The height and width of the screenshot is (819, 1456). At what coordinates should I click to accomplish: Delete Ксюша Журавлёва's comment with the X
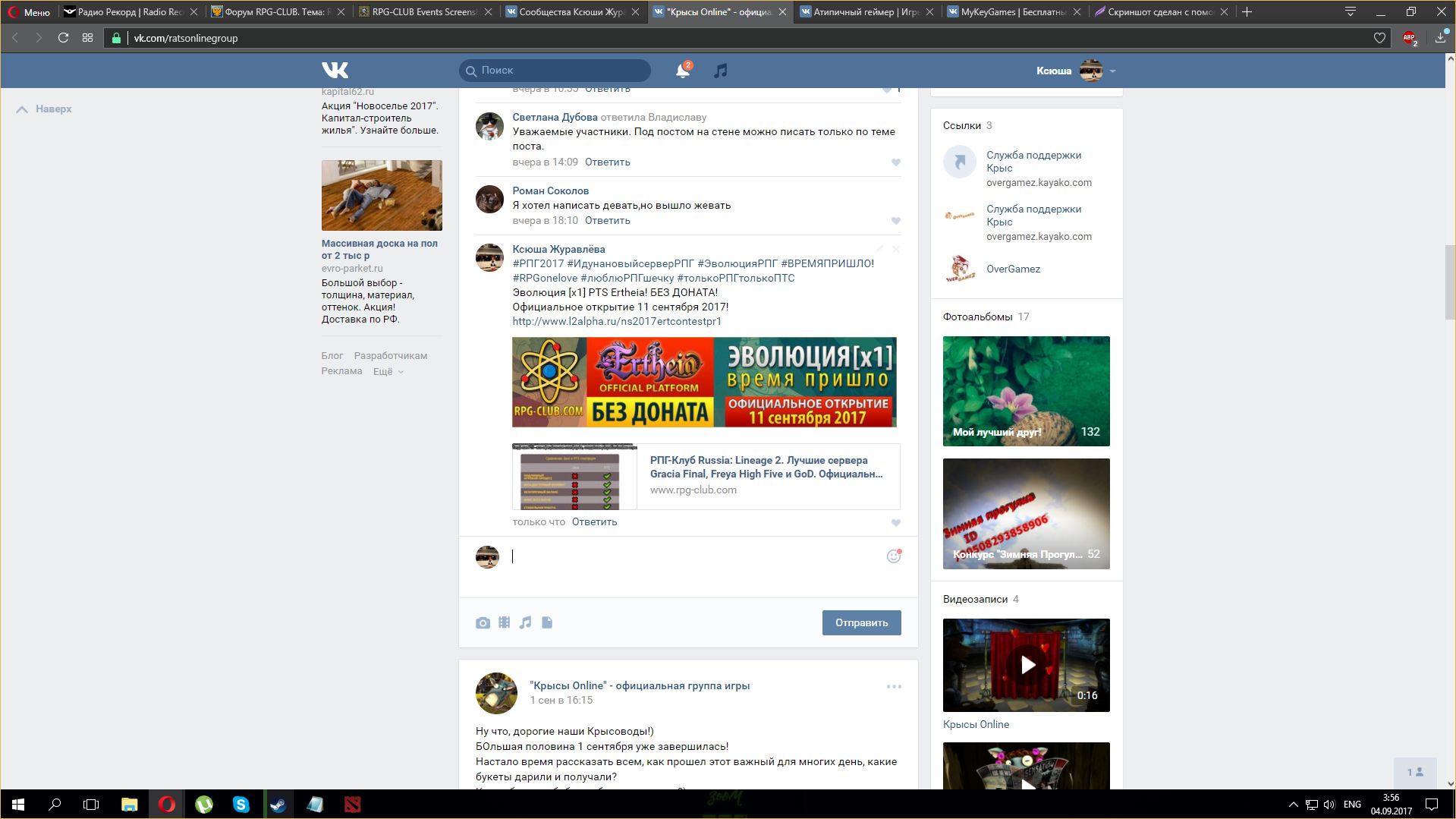[896, 249]
